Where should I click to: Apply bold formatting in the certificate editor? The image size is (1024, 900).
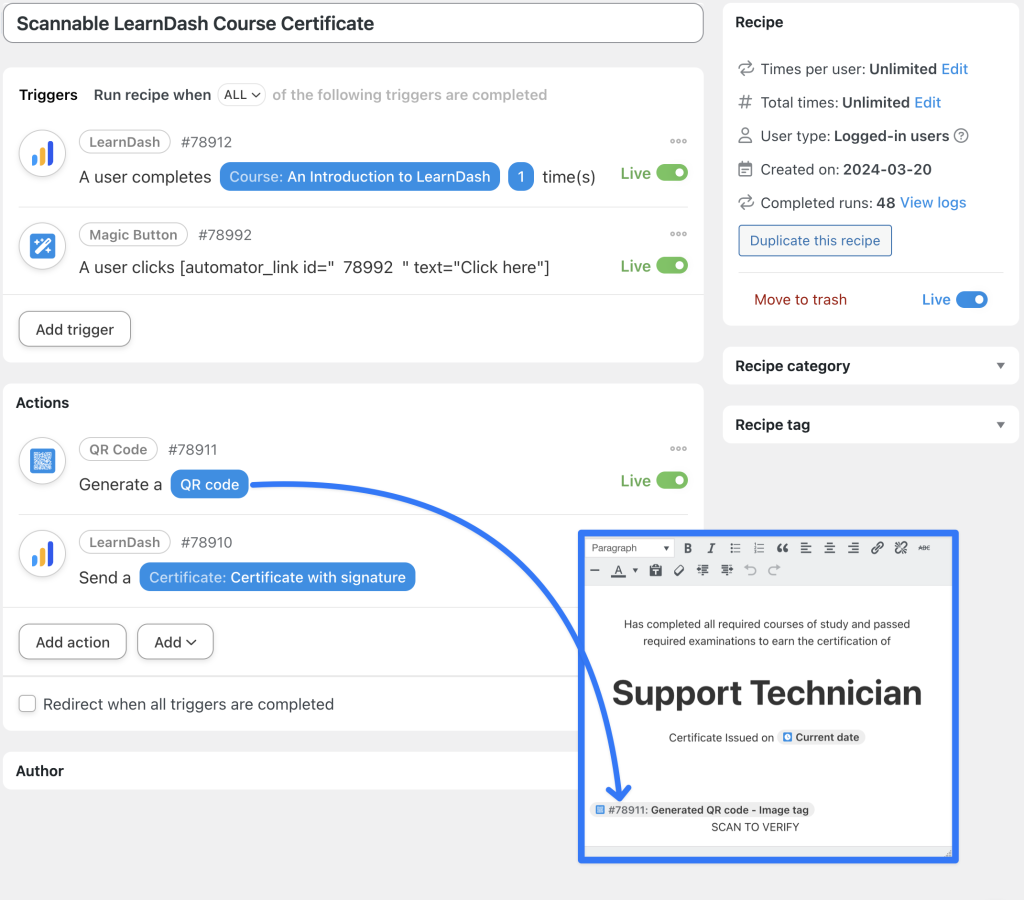687,548
